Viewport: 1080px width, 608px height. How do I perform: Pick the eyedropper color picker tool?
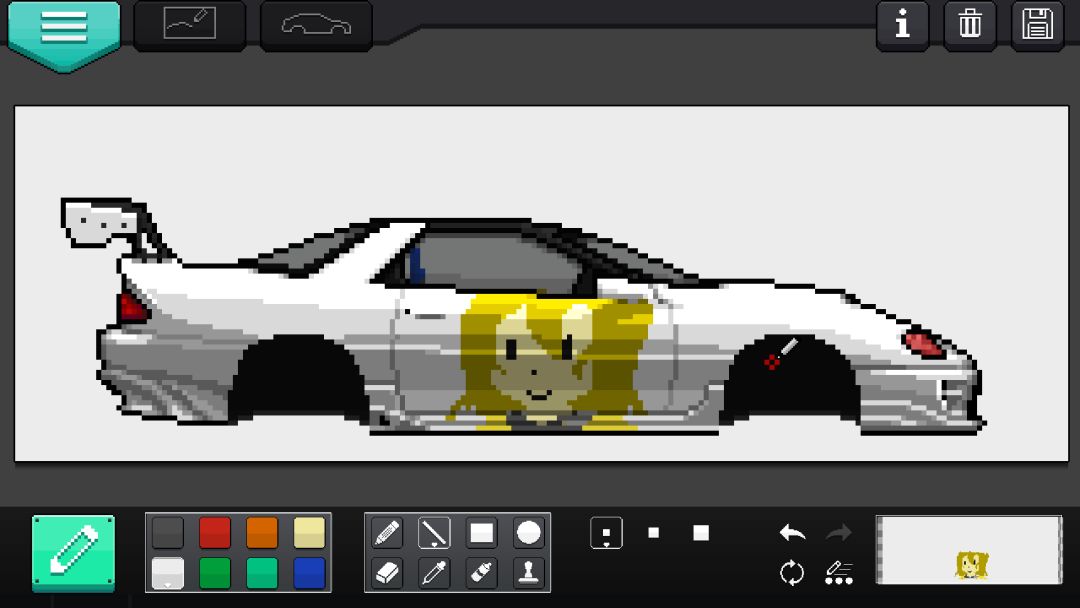[434, 573]
